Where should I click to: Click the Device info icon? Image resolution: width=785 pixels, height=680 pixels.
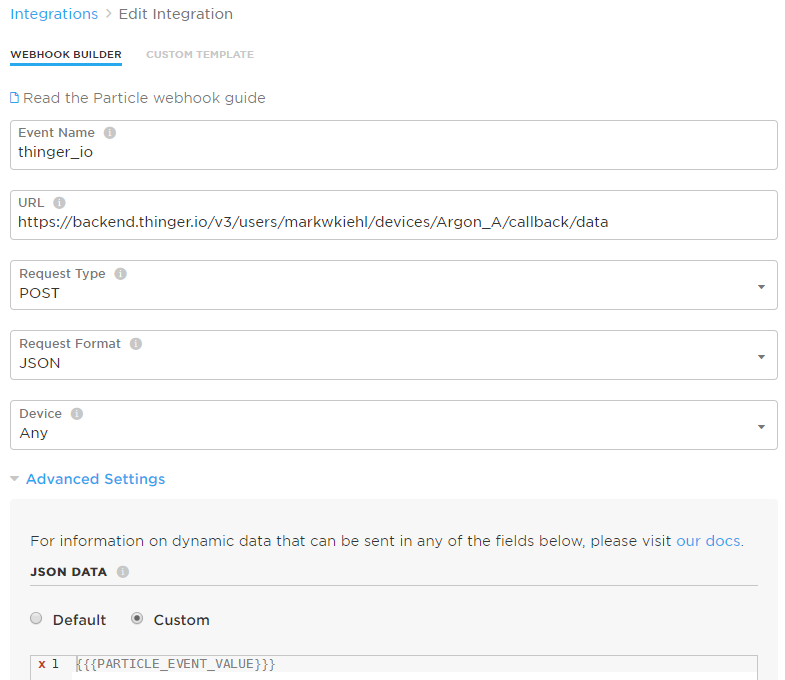click(x=77, y=414)
